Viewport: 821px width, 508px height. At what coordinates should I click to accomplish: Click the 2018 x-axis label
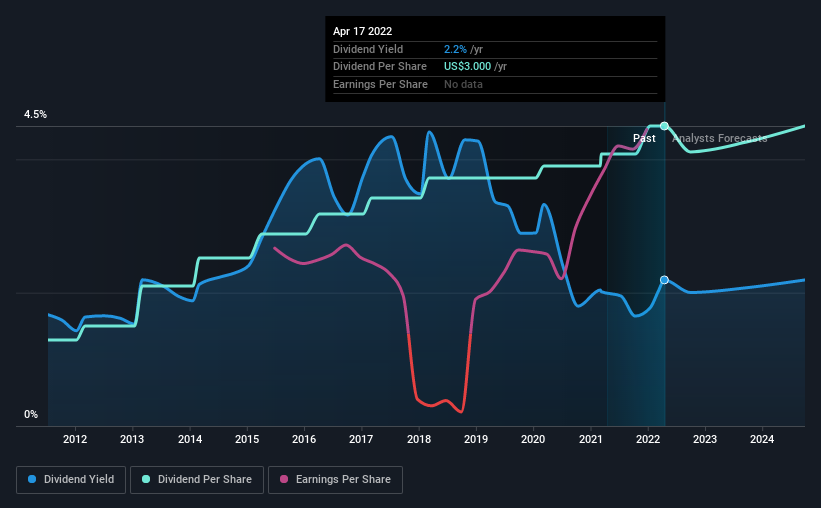(x=419, y=439)
